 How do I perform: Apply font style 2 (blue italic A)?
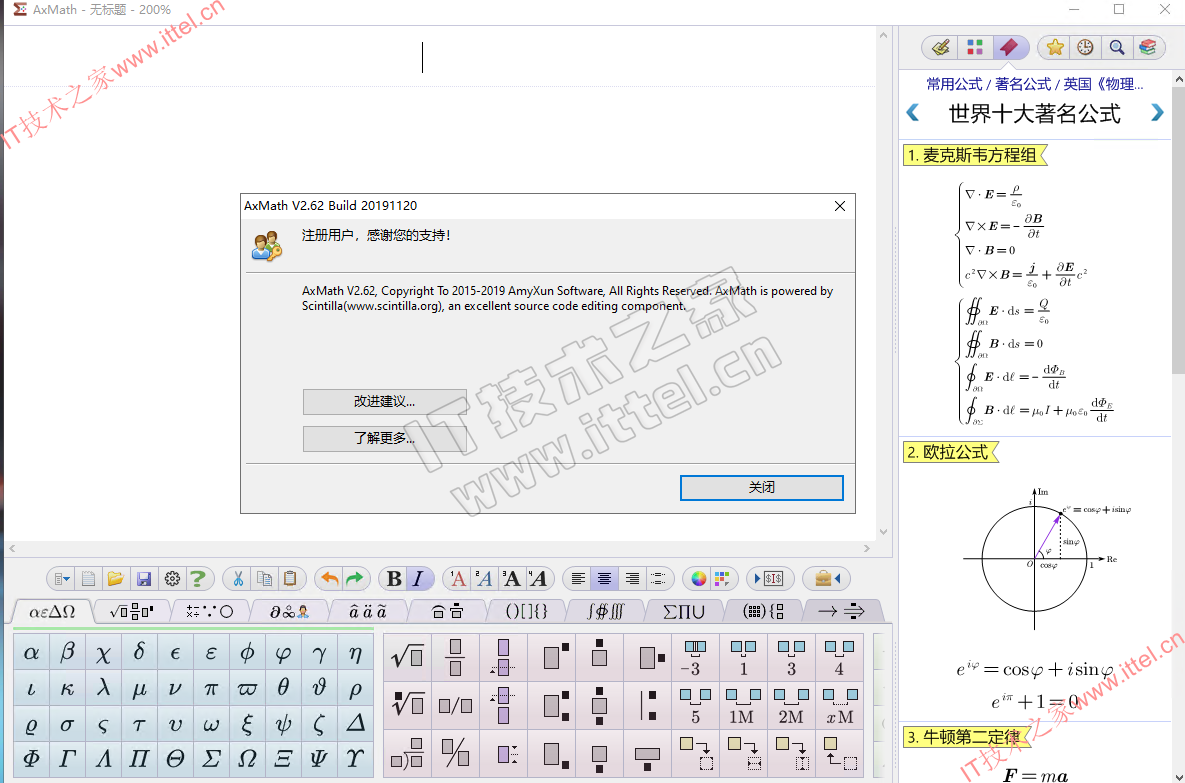pyautogui.click(x=484, y=579)
